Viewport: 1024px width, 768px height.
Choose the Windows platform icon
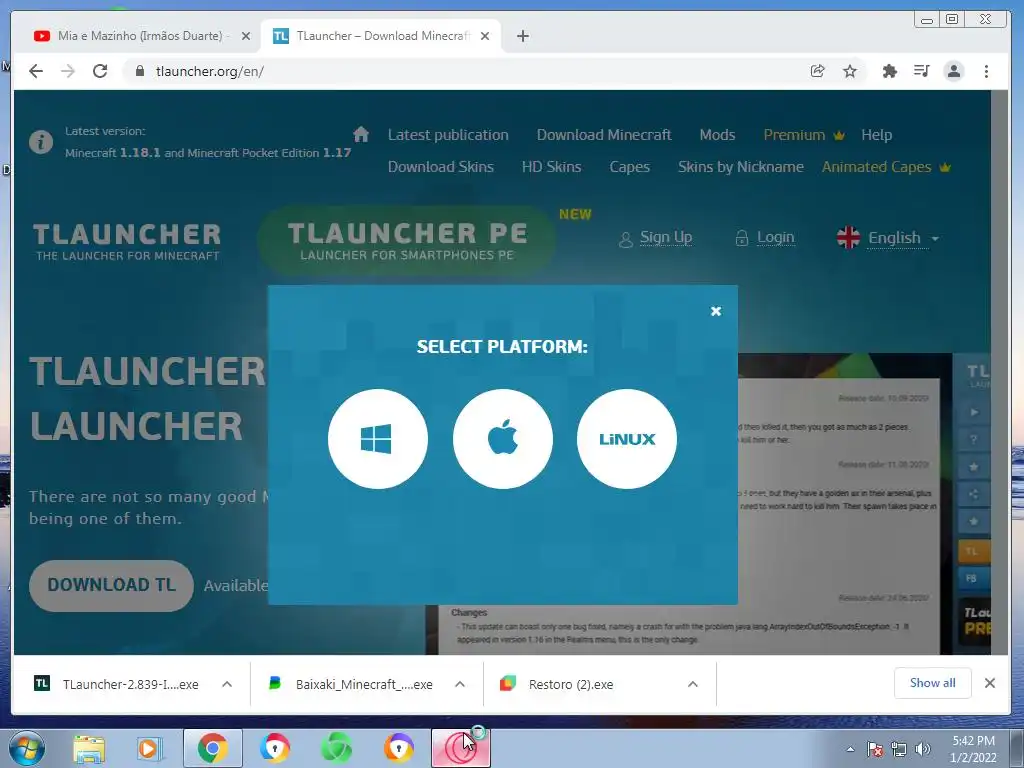[x=377, y=439]
